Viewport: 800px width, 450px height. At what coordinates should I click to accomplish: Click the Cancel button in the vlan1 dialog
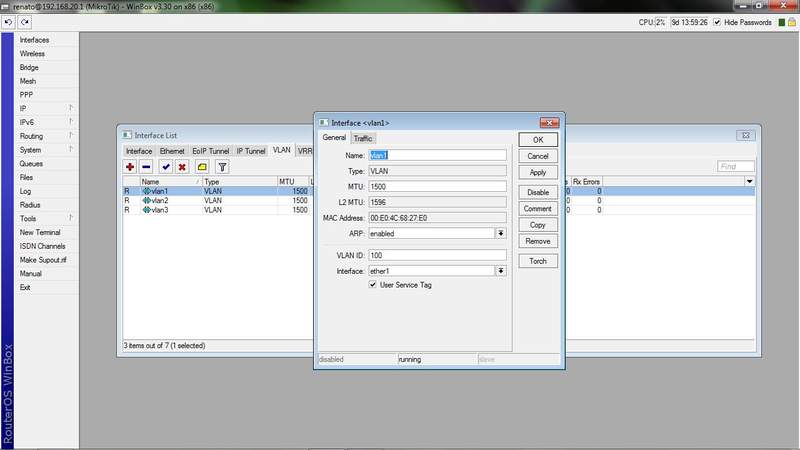pyautogui.click(x=538, y=156)
